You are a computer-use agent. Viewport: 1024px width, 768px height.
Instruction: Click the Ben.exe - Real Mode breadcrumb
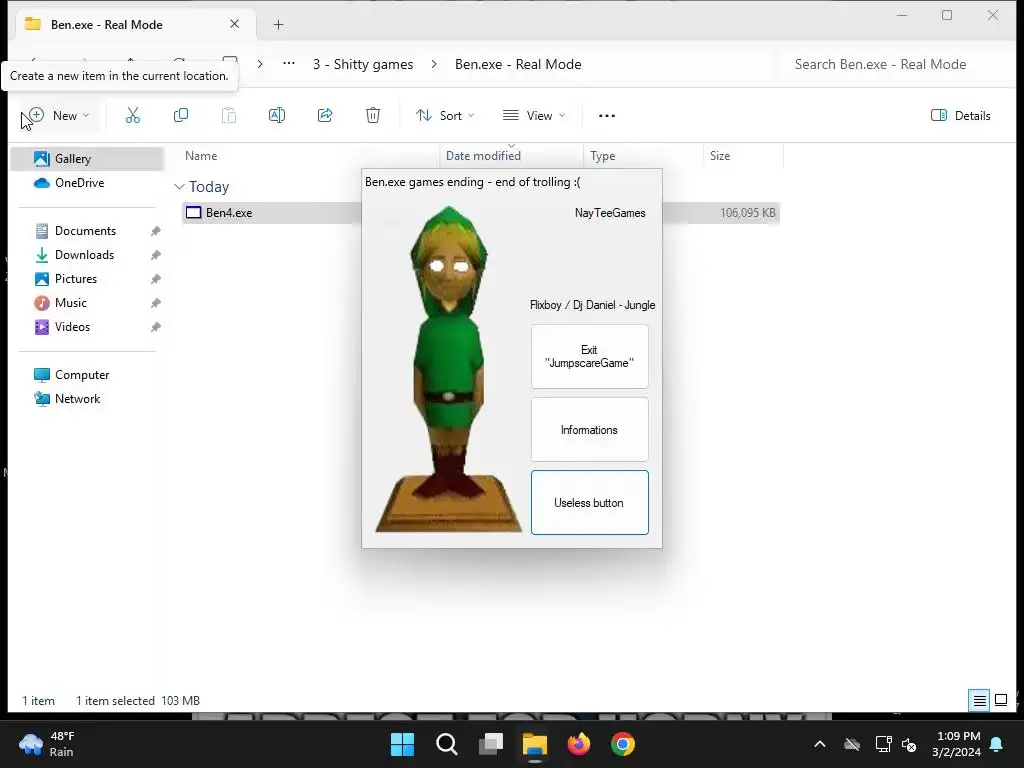tap(518, 64)
